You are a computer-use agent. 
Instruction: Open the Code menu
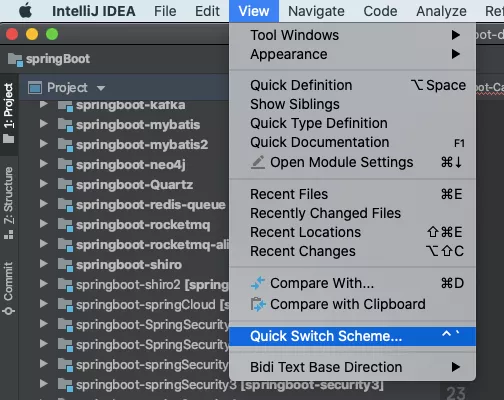(x=380, y=11)
